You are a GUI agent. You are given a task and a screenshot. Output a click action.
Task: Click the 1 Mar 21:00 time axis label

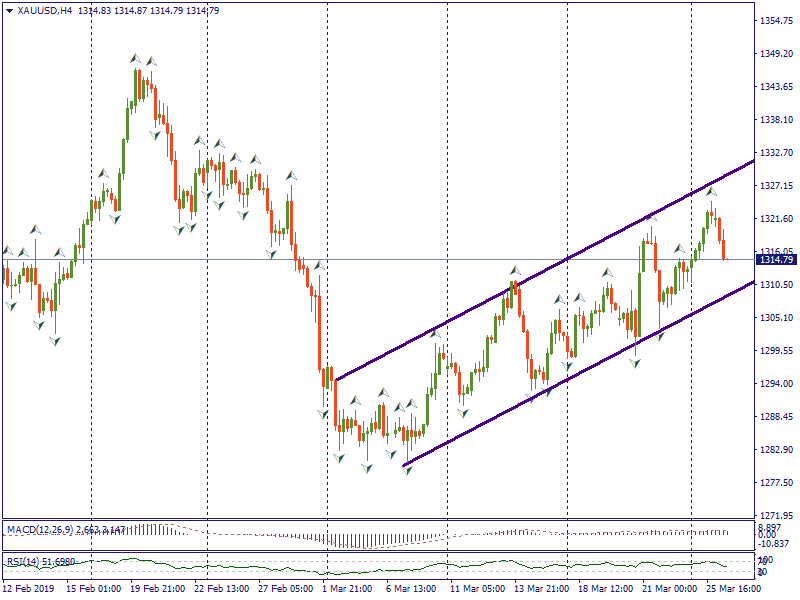(348, 590)
